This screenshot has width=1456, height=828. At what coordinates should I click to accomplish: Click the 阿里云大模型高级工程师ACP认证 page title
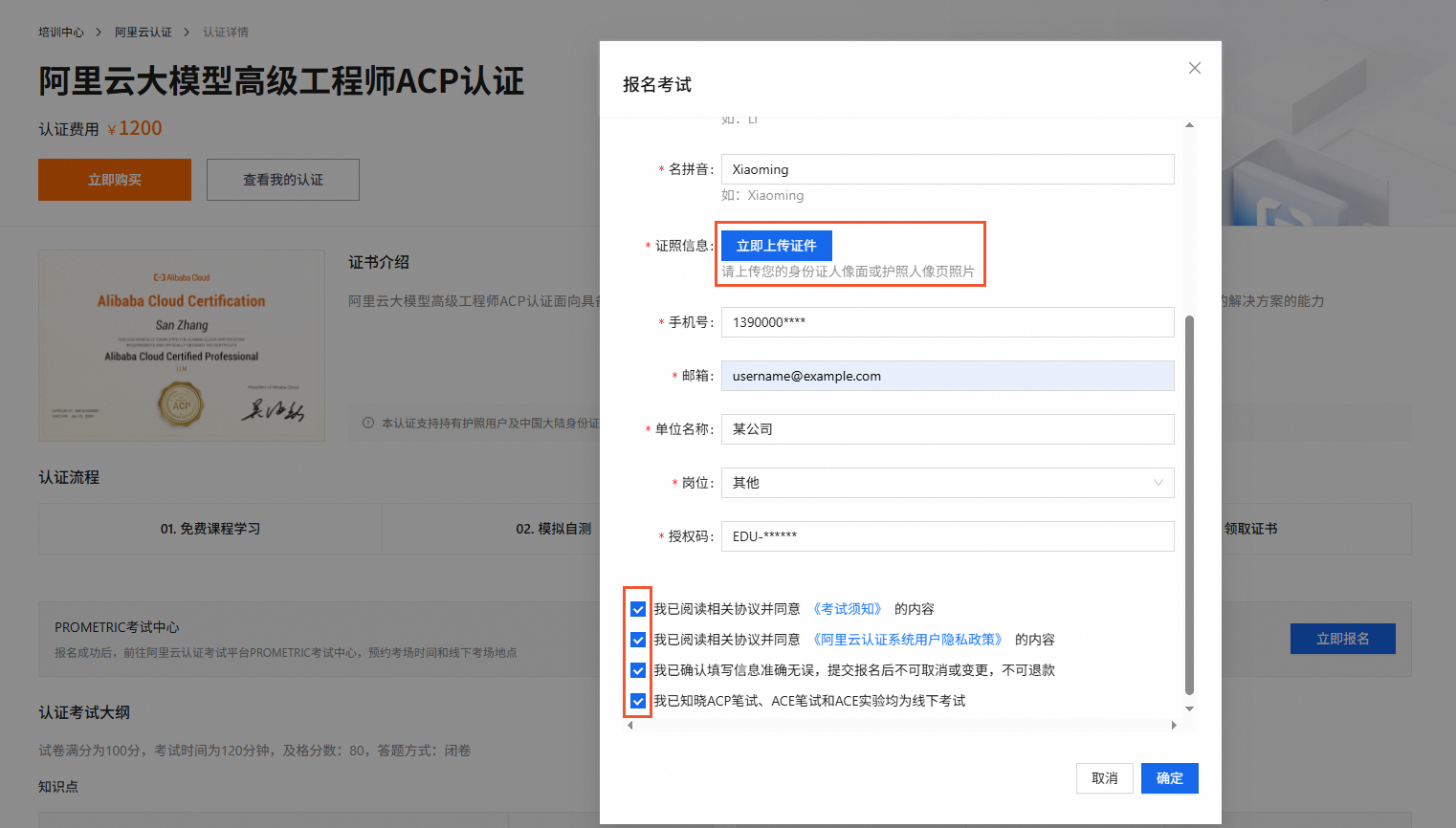[x=281, y=81]
